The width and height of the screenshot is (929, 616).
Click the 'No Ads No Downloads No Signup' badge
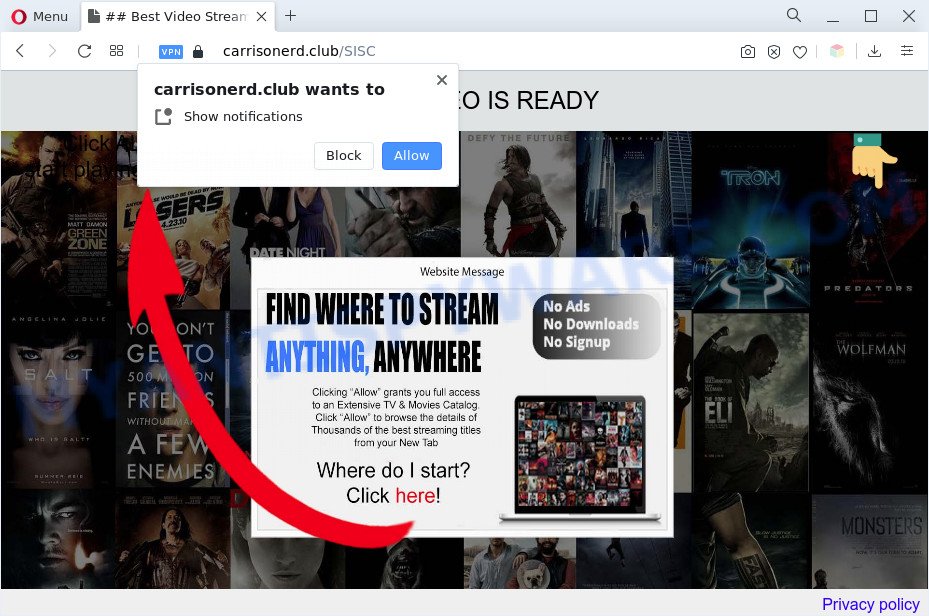click(x=597, y=326)
